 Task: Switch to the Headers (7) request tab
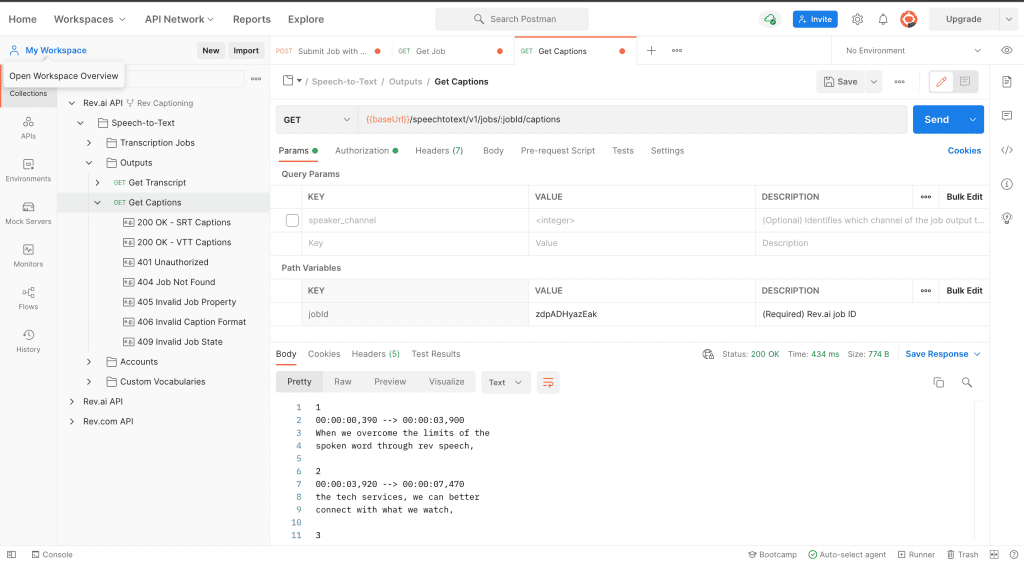[x=439, y=150]
